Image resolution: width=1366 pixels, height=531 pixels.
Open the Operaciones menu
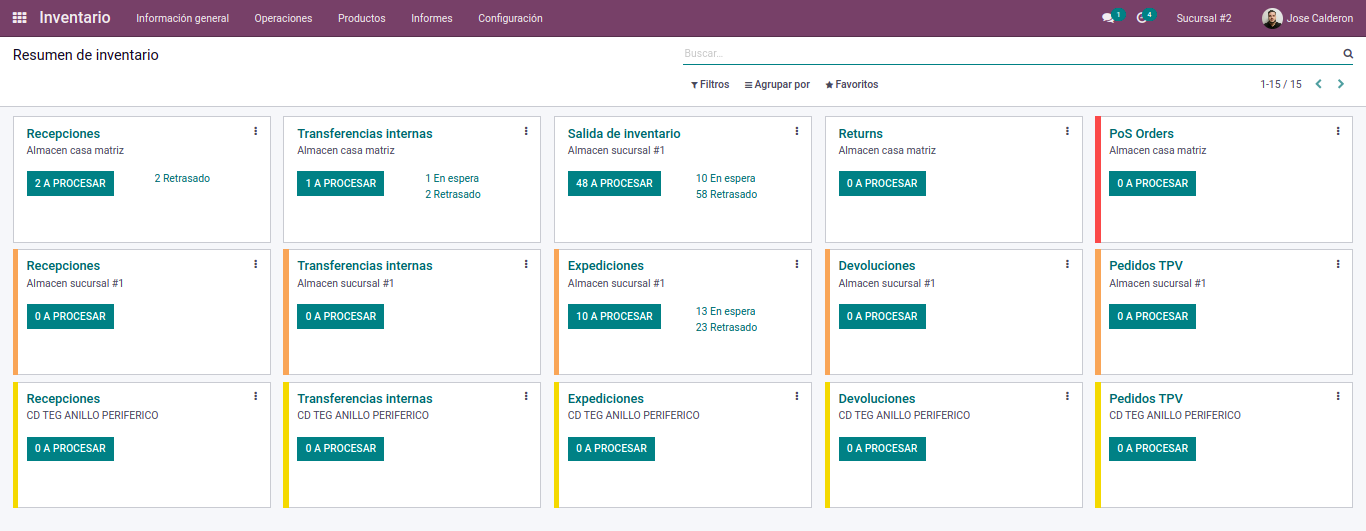coord(283,18)
